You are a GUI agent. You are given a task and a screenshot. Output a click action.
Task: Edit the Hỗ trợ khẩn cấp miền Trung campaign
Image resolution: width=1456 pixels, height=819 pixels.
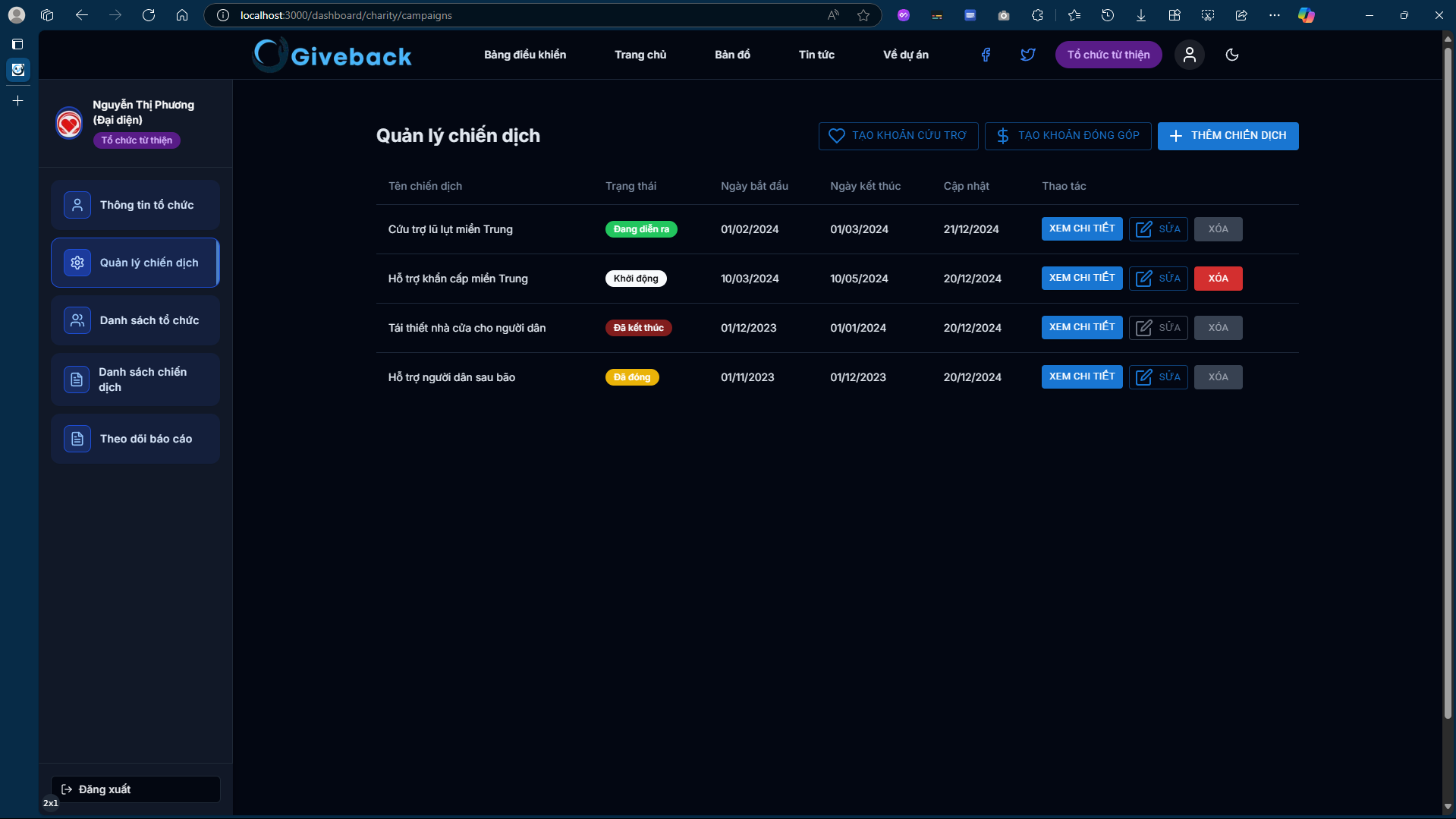[x=1158, y=279]
